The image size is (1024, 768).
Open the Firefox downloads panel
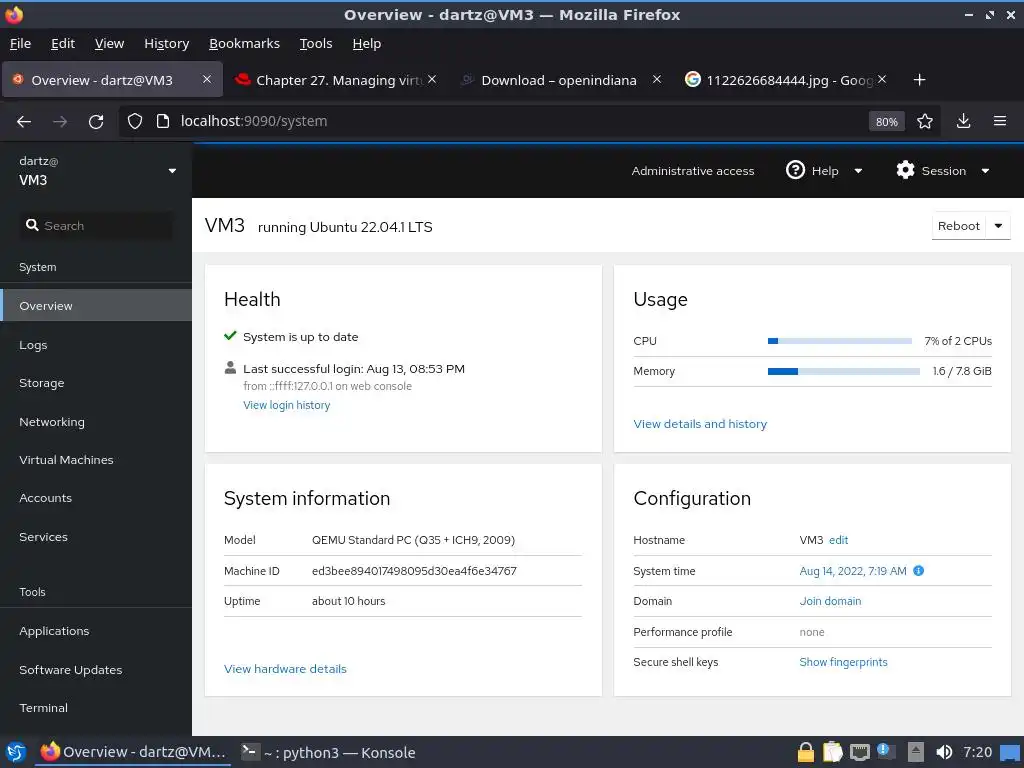[963, 121]
